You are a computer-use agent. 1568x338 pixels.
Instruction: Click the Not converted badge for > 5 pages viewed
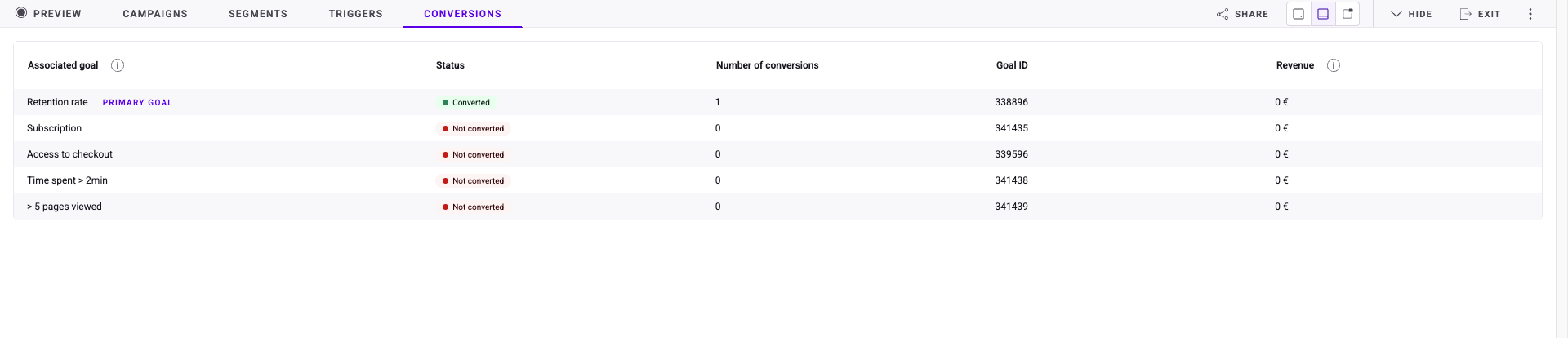(x=473, y=207)
